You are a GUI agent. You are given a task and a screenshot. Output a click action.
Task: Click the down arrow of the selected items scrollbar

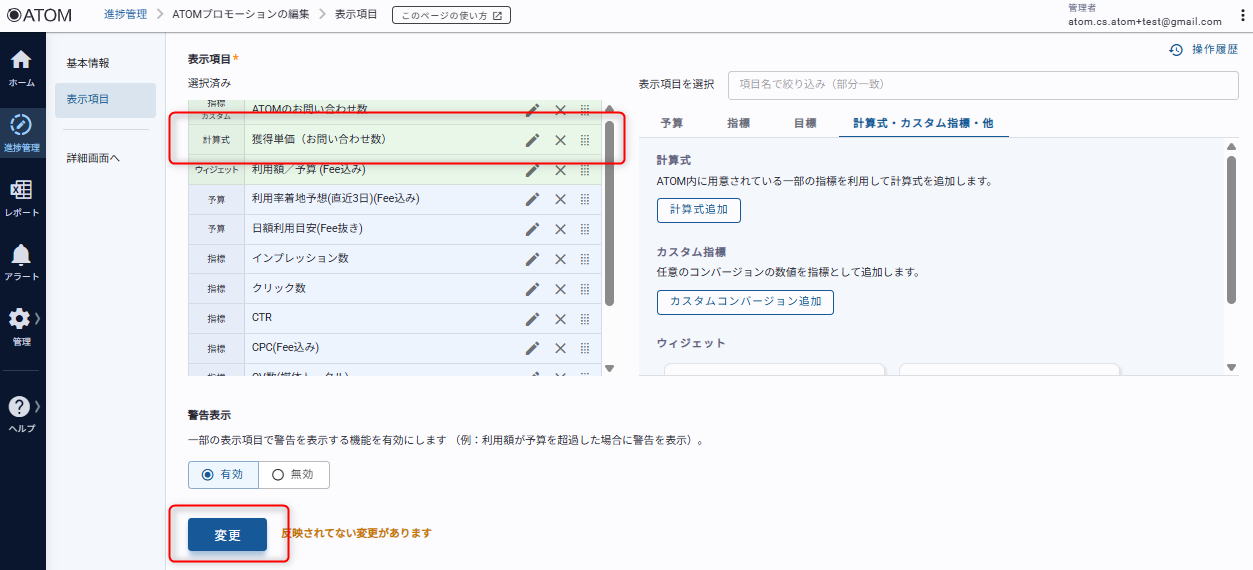click(610, 369)
